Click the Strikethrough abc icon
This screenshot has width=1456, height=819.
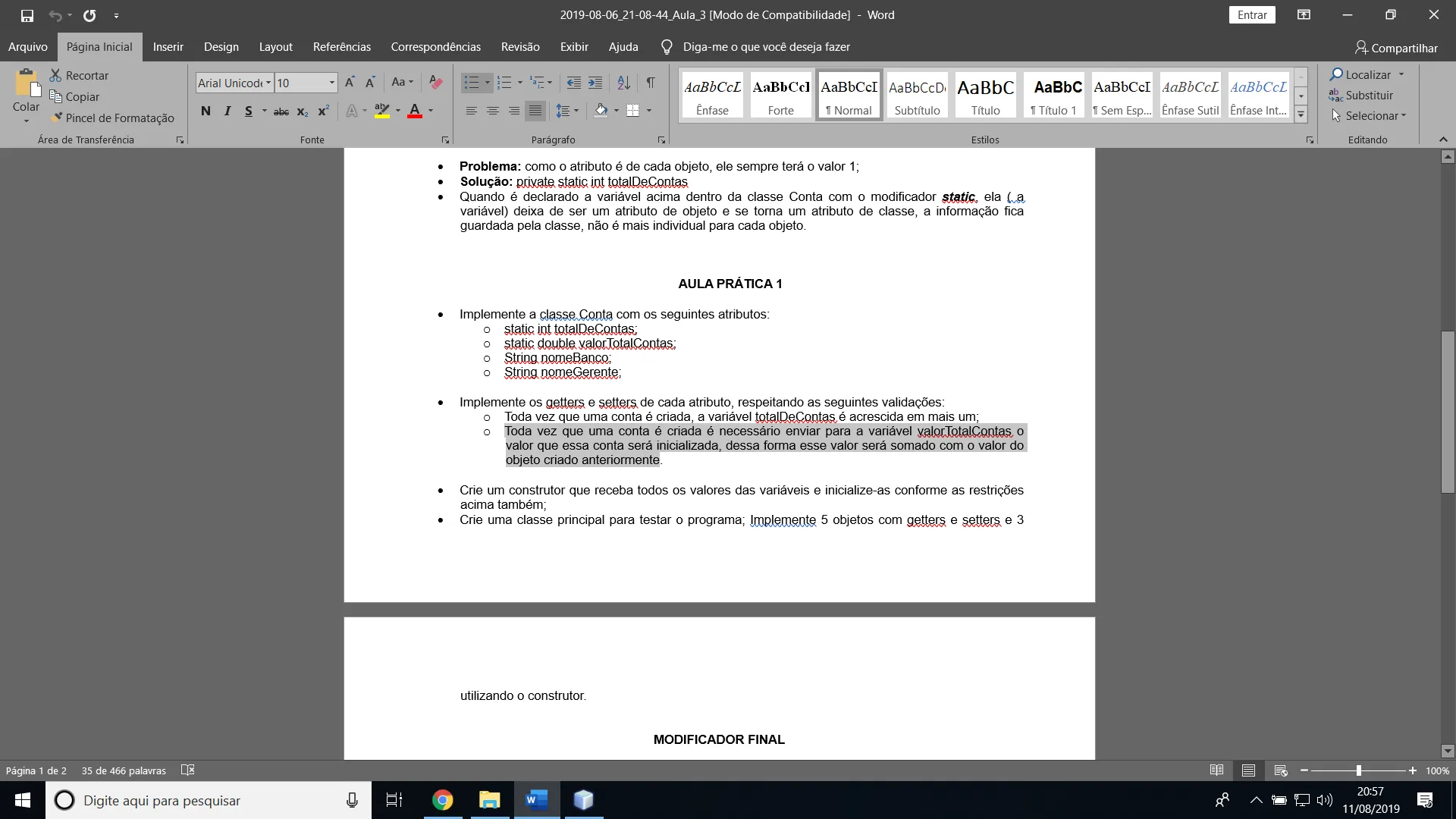click(281, 111)
